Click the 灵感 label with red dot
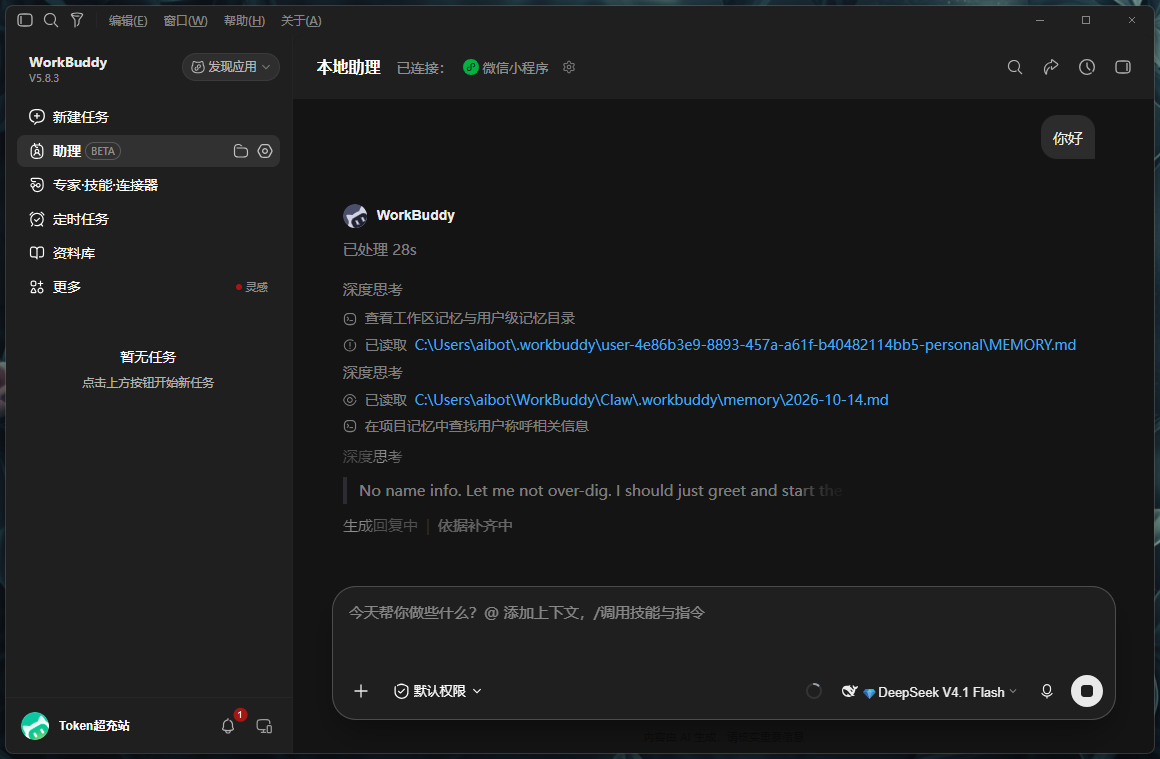The image size is (1160, 759). coord(252,287)
